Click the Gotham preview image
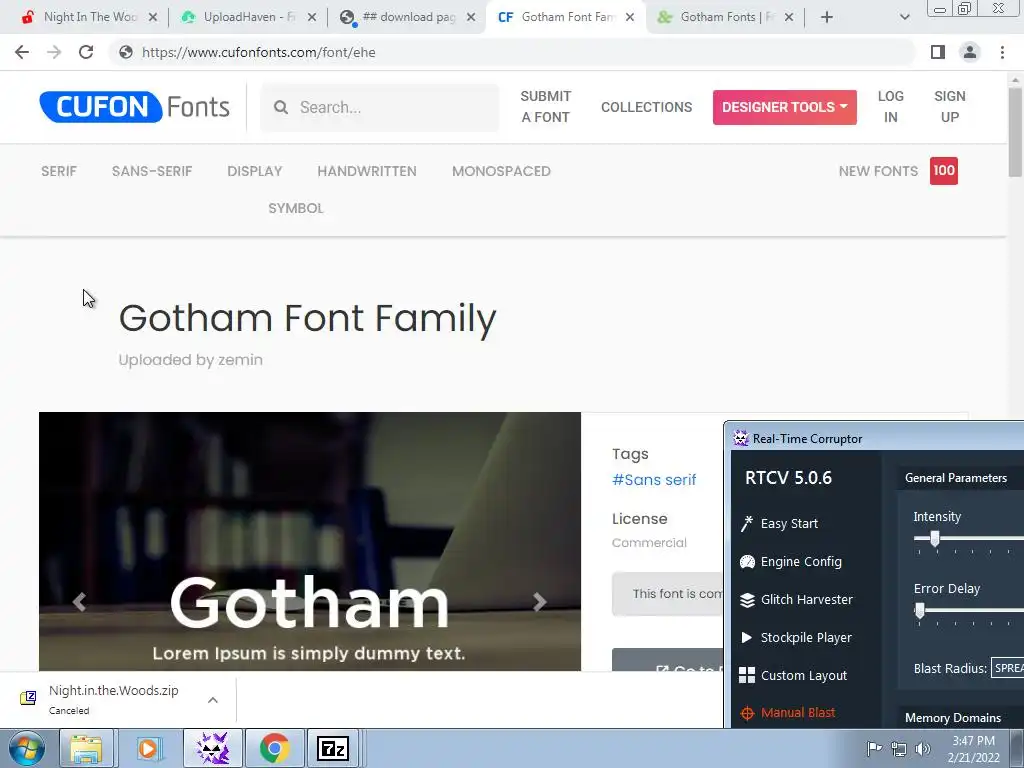 (x=310, y=541)
